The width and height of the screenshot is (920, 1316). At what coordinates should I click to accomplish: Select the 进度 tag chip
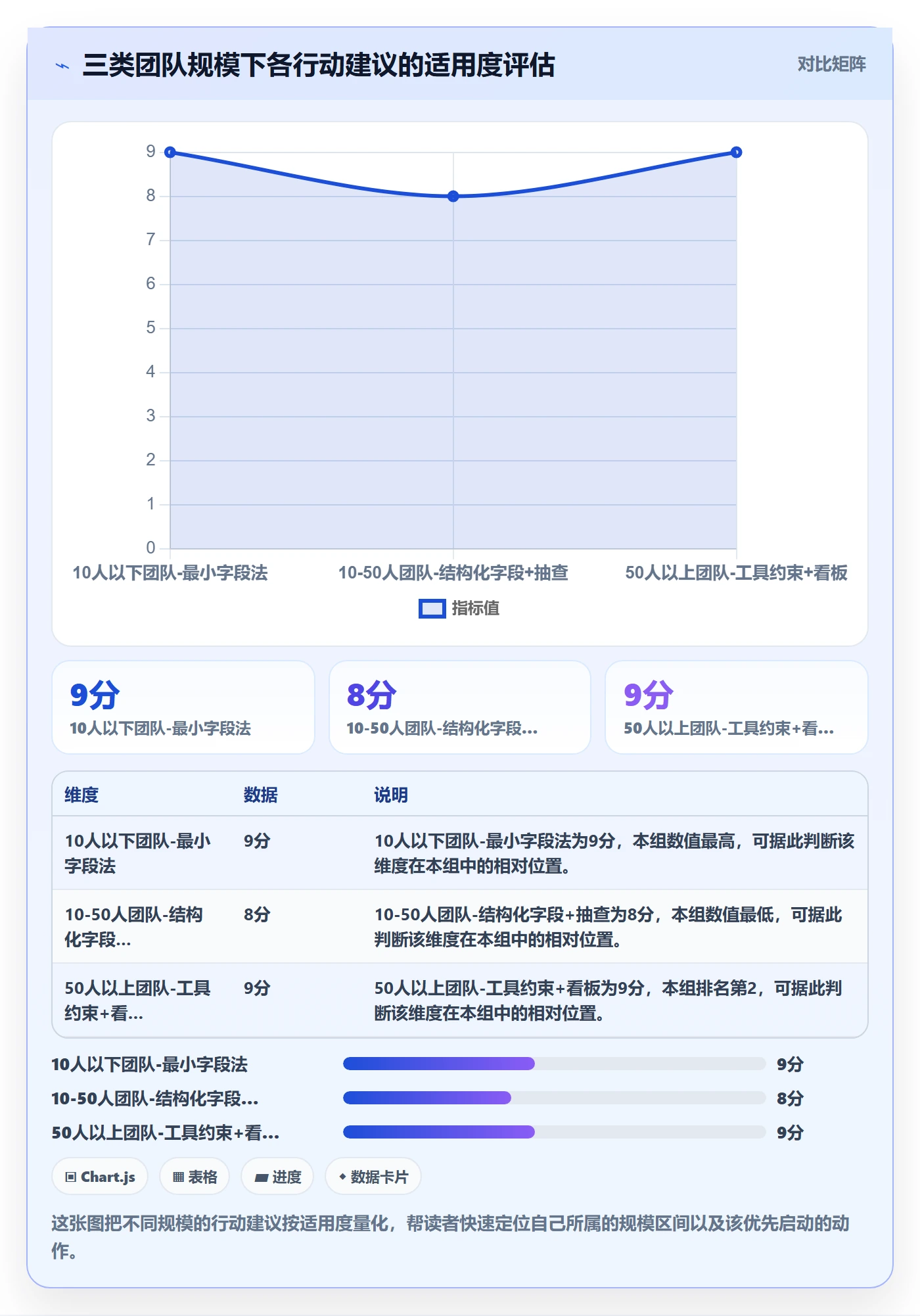[x=277, y=1177]
